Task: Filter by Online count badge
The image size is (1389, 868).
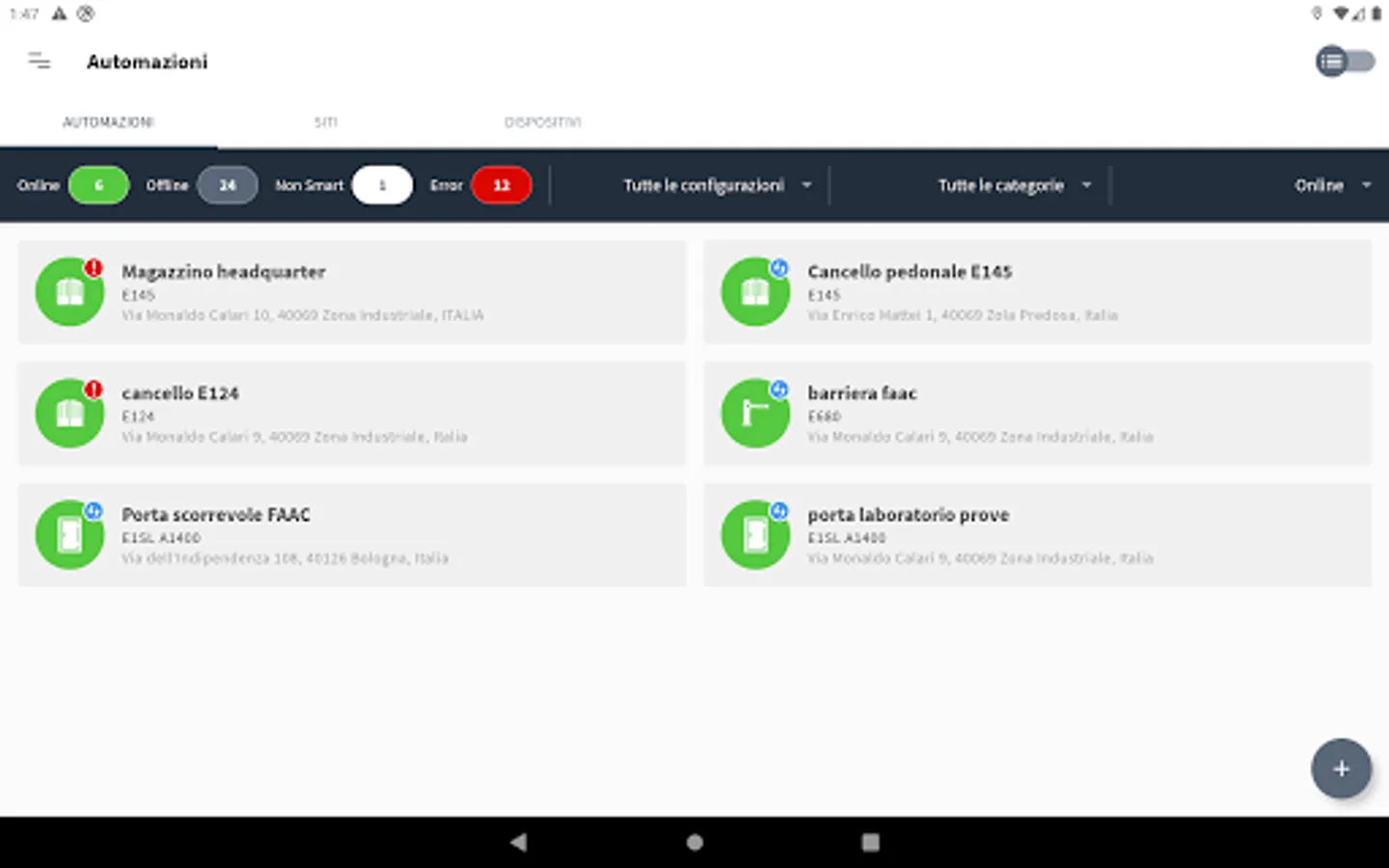Action: click(x=98, y=185)
